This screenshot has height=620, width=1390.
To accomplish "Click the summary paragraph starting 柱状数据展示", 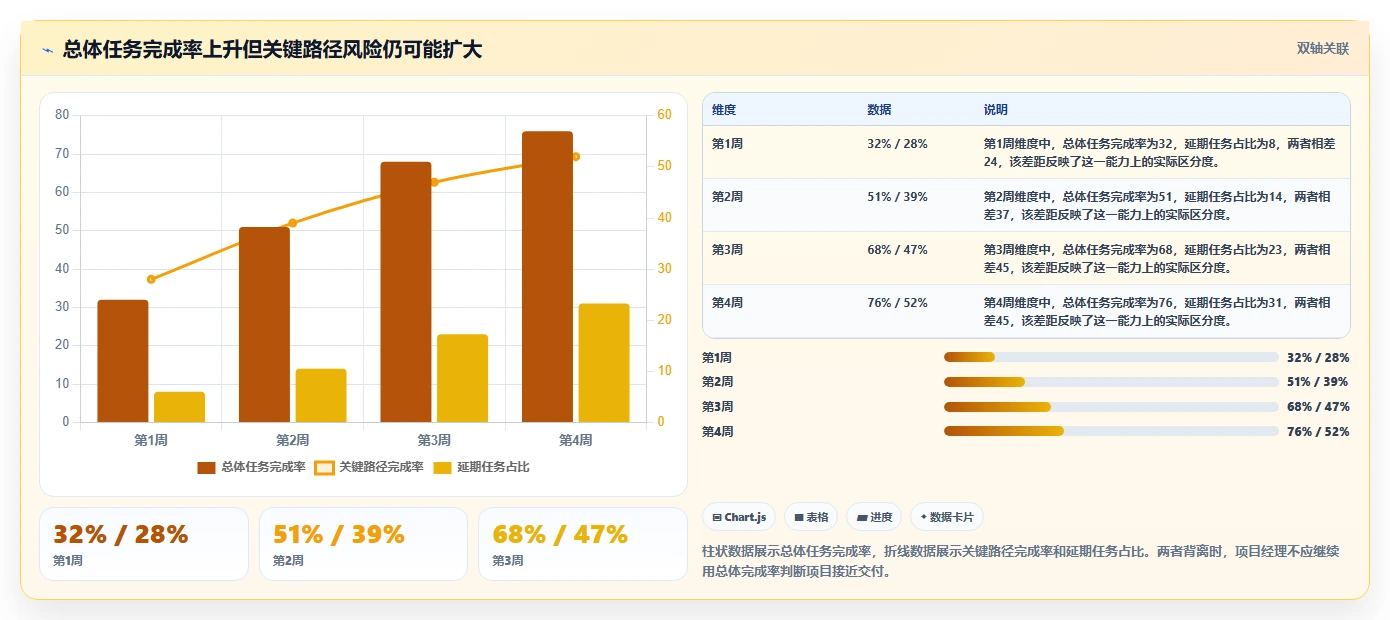I will click(1021, 562).
